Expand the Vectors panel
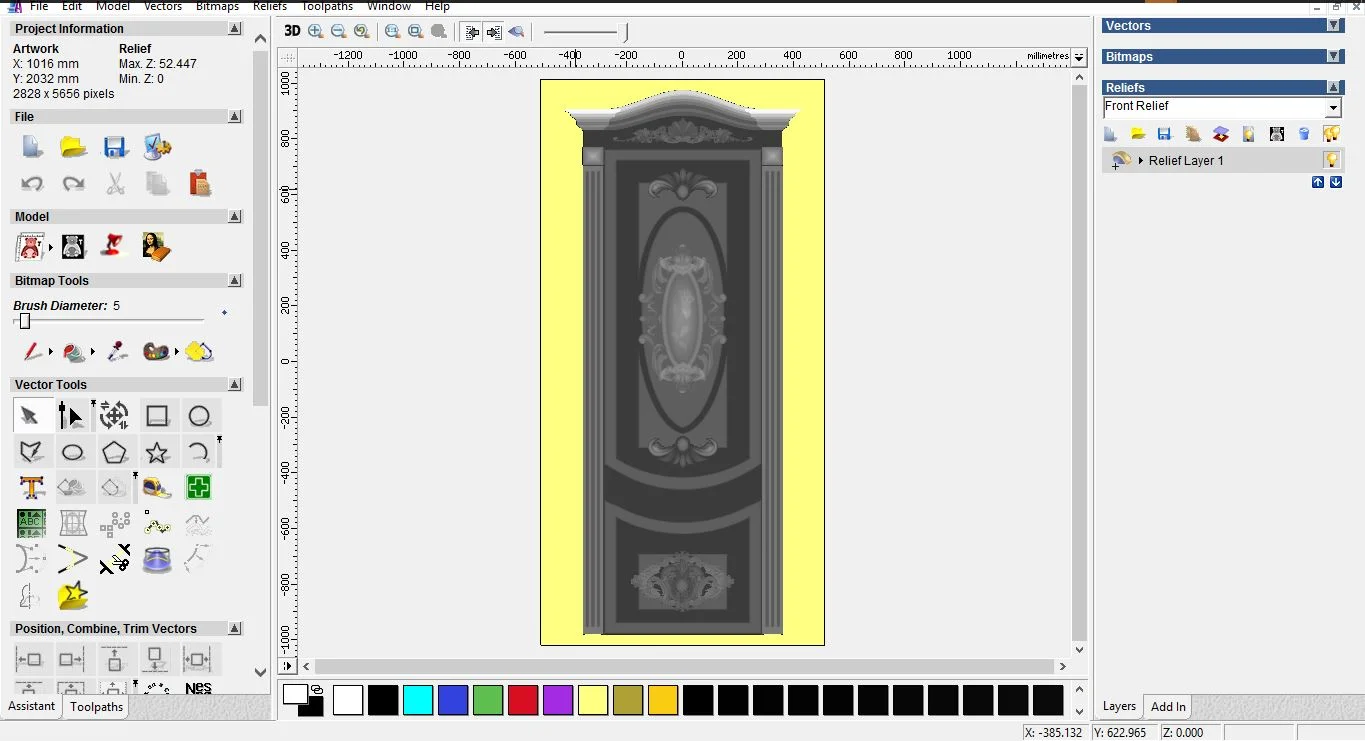Screen dimensions: 1365x741 point(1333,26)
